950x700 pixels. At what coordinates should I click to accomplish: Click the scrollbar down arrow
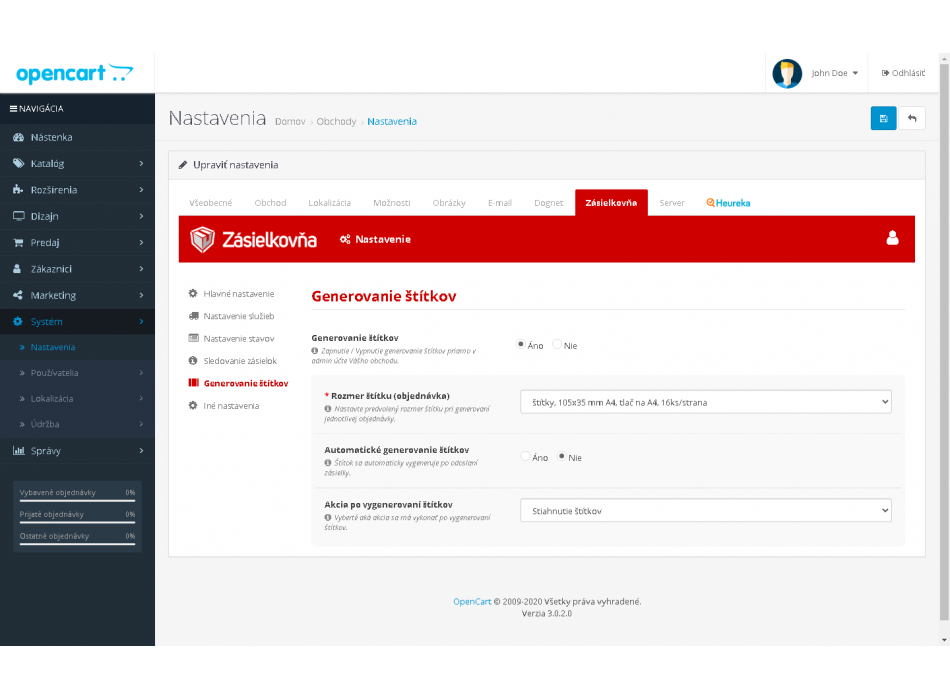(944, 640)
